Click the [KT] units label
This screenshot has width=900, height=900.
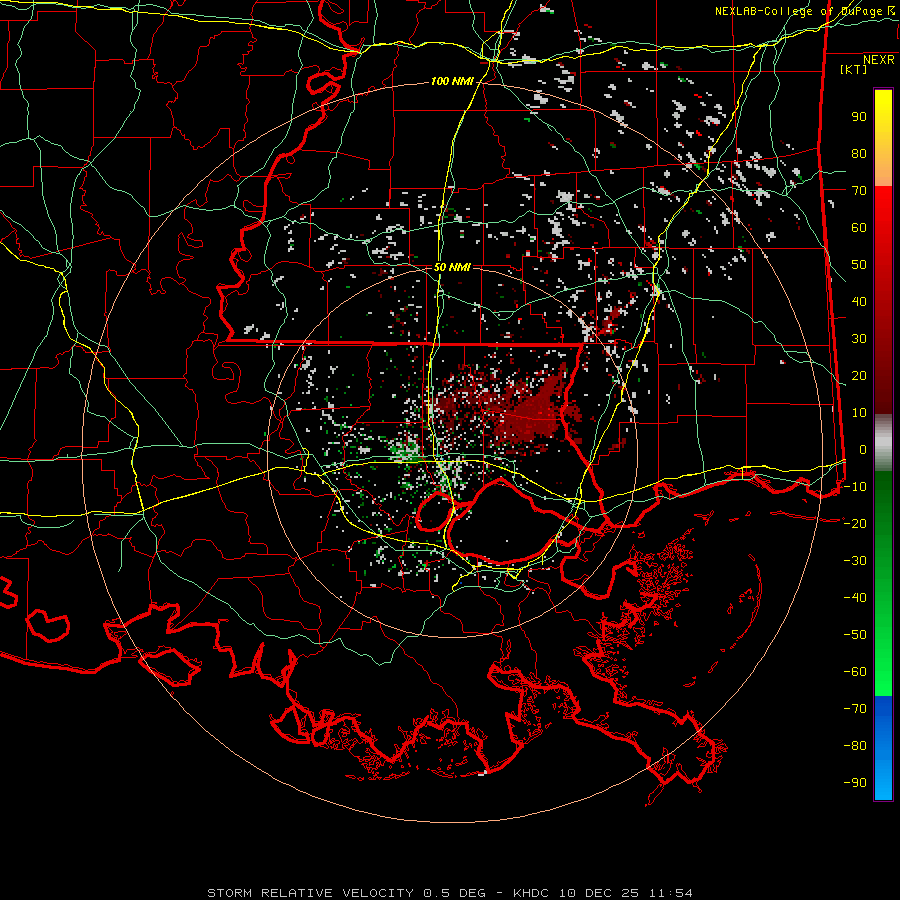[x=854, y=69]
